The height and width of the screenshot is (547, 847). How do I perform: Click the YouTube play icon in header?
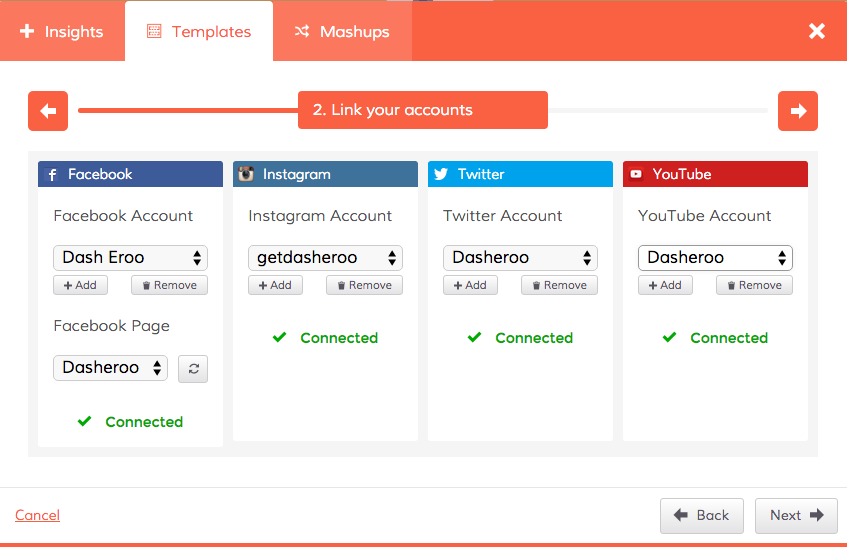pos(636,174)
